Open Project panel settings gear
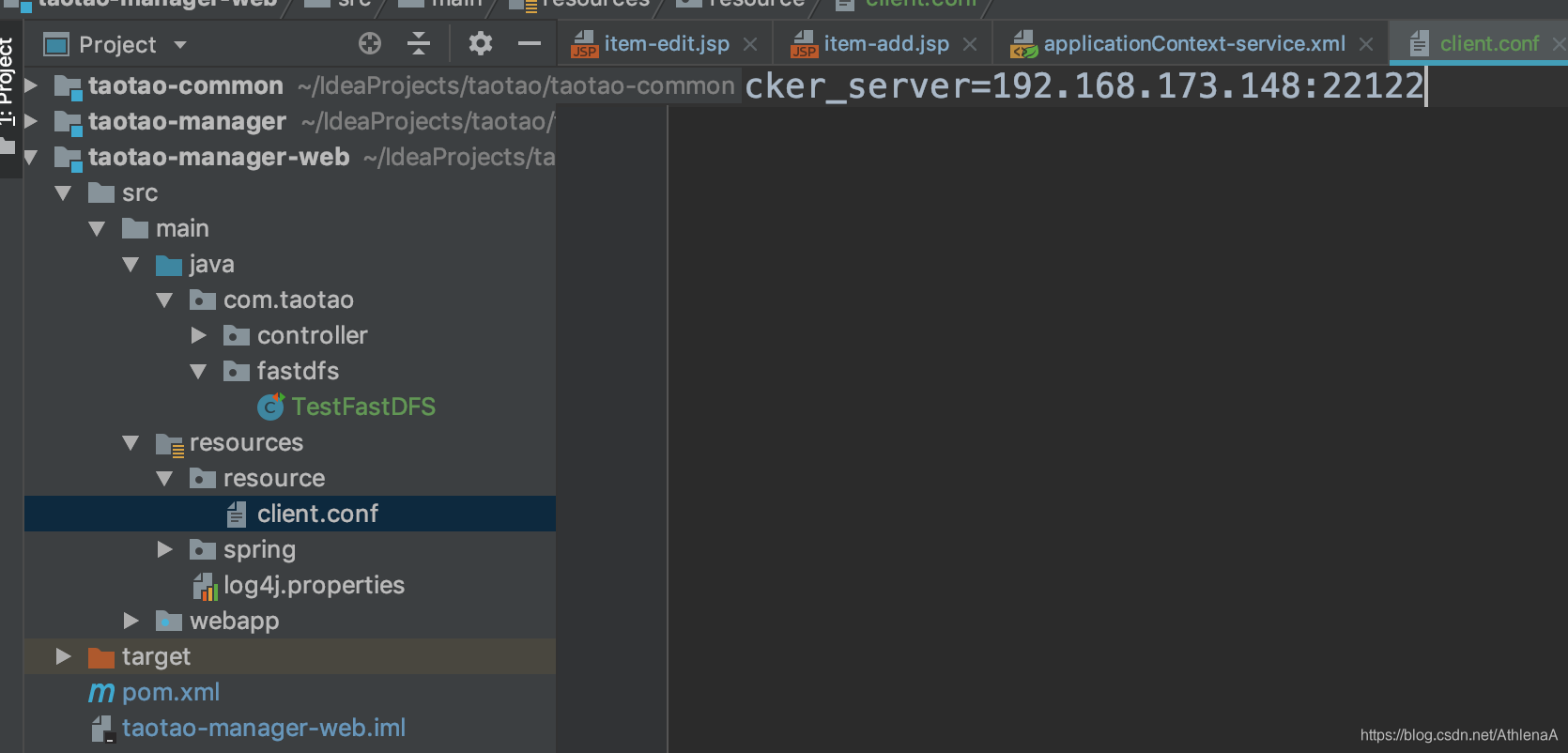 481,43
